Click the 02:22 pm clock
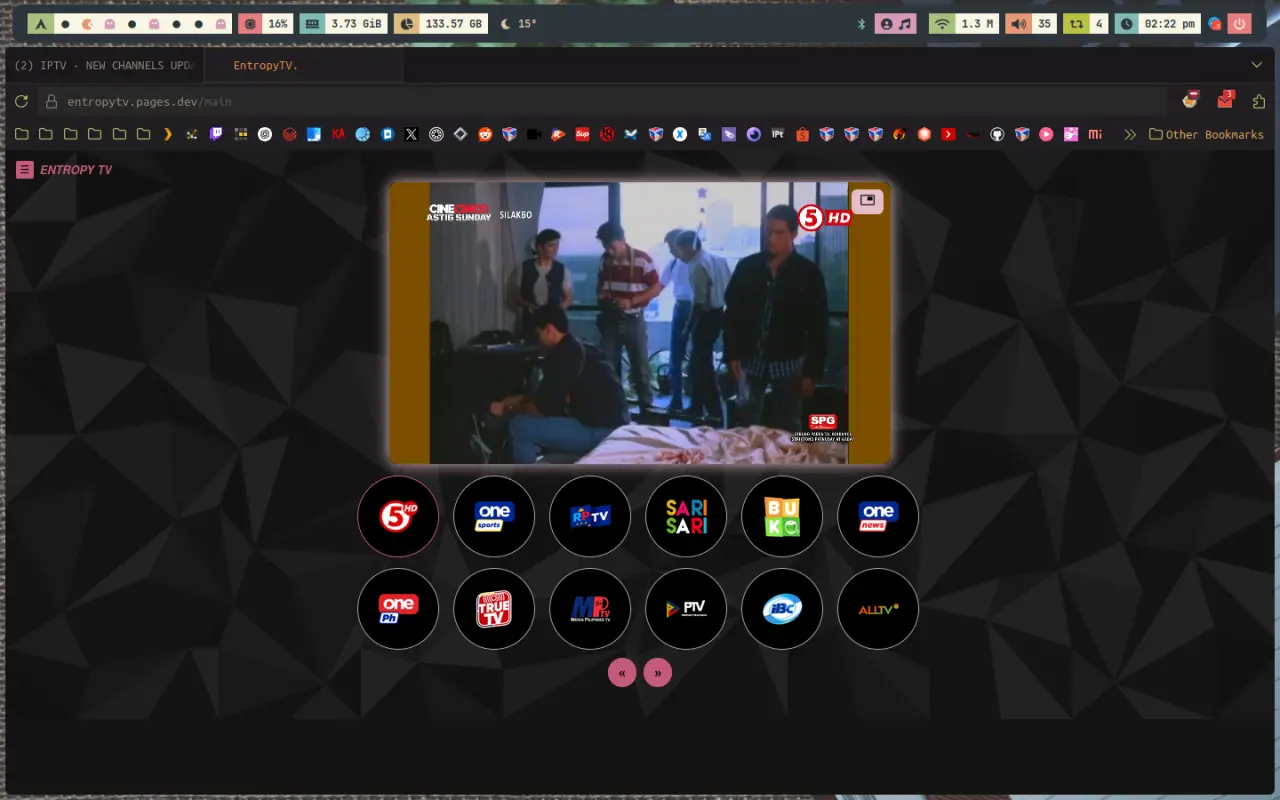Viewport: 1280px width, 800px height. (1158, 23)
